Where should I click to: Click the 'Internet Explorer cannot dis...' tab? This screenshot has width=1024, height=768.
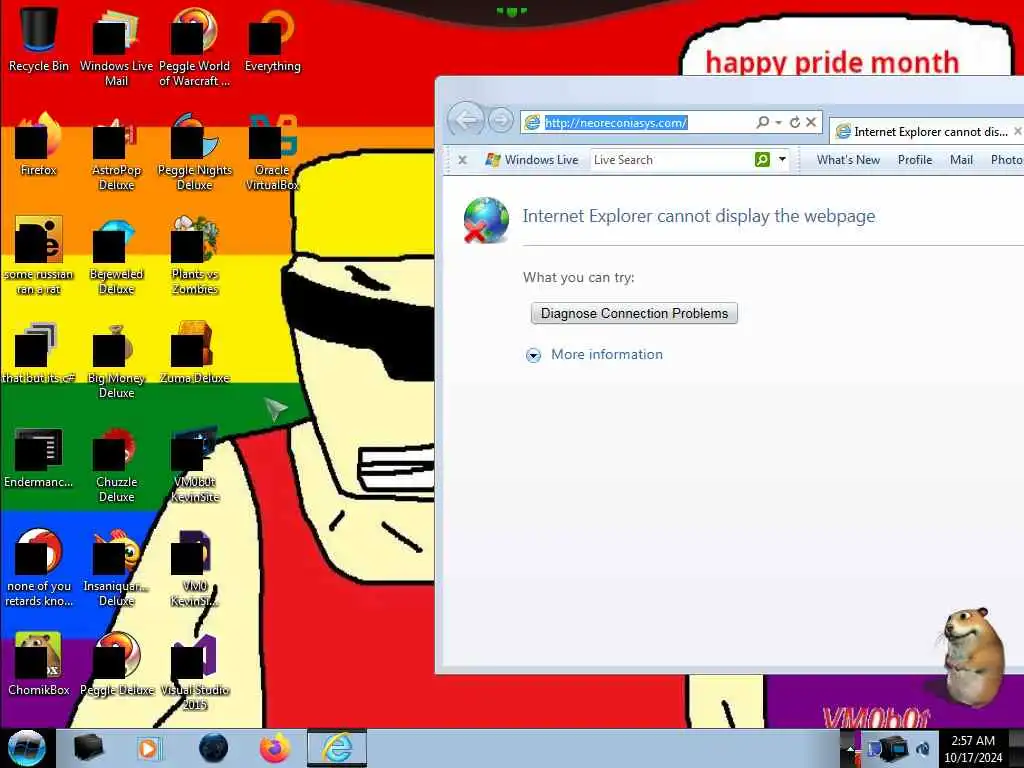(x=927, y=131)
